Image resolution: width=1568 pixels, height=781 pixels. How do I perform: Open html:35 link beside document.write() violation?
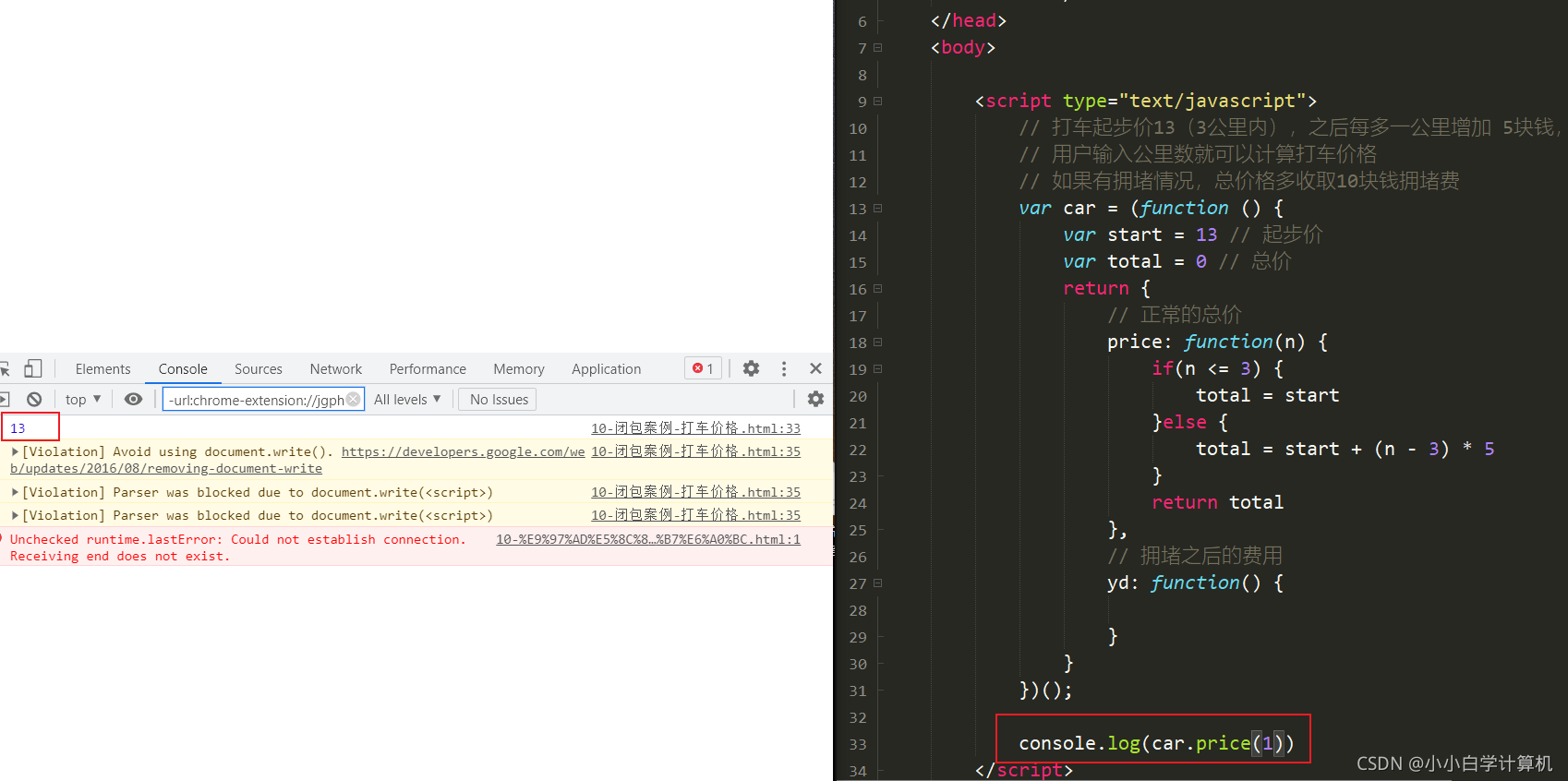(695, 451)
